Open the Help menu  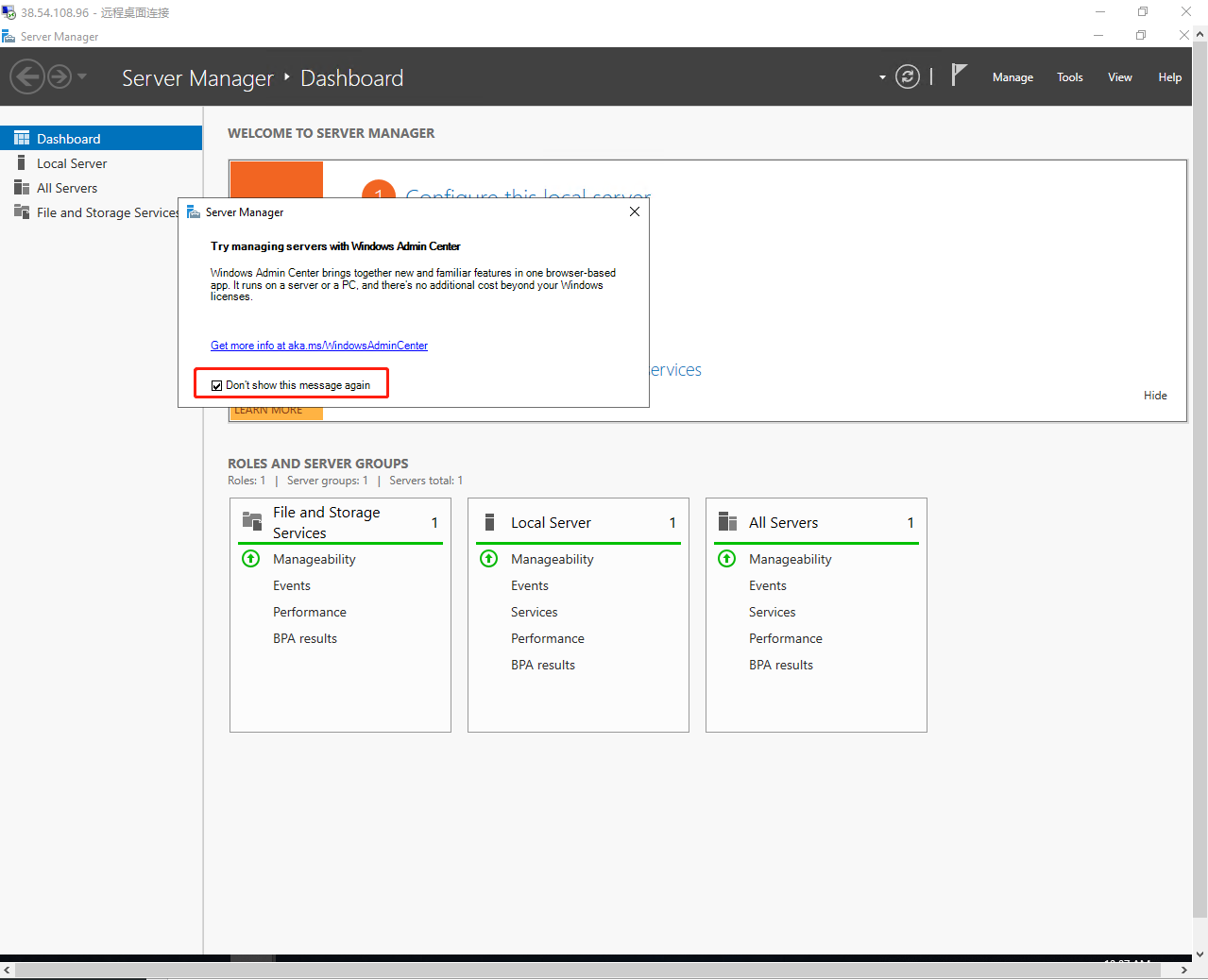(1170, 77)
